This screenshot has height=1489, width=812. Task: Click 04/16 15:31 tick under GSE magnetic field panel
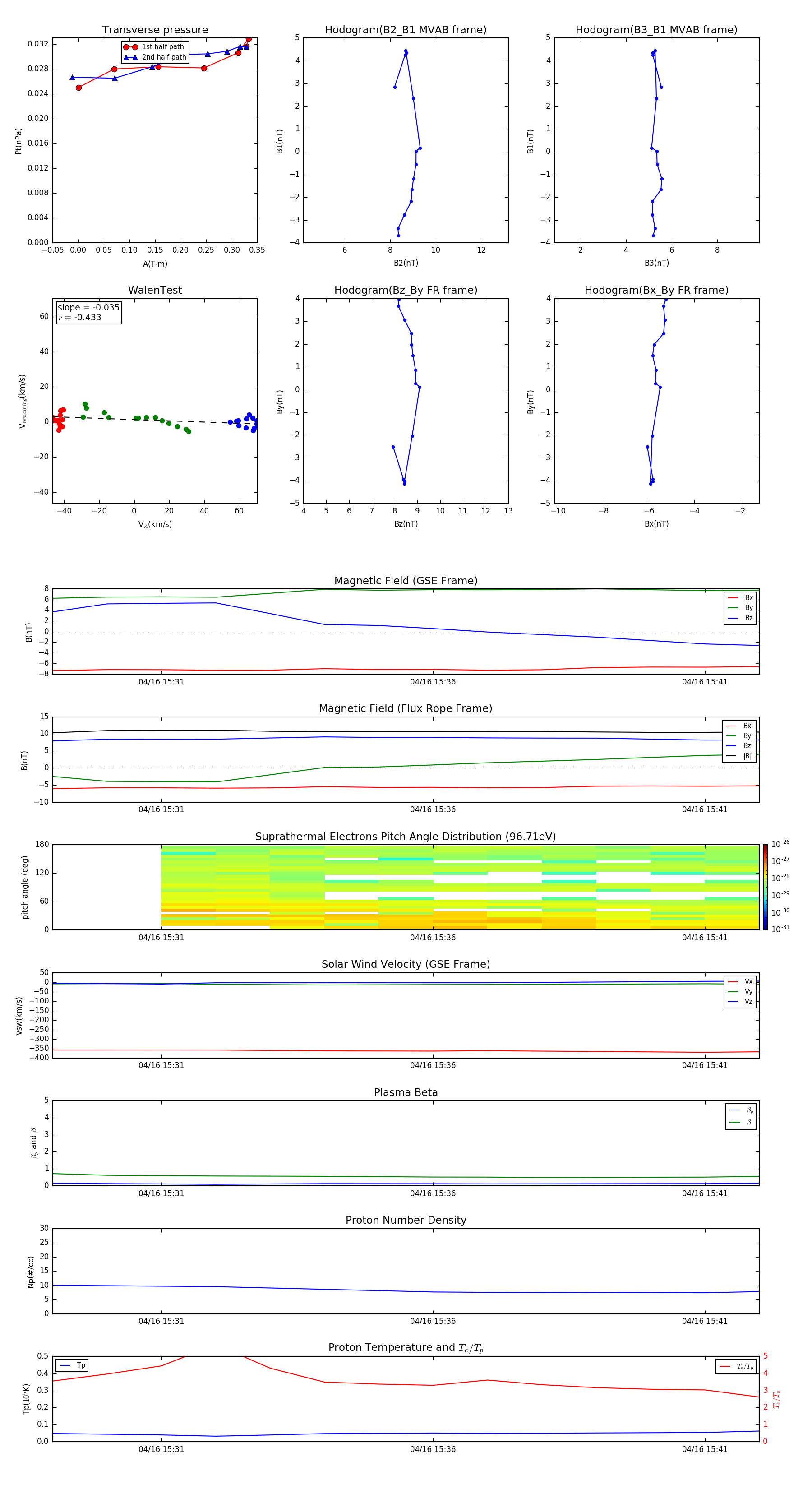tap(161, 682)
